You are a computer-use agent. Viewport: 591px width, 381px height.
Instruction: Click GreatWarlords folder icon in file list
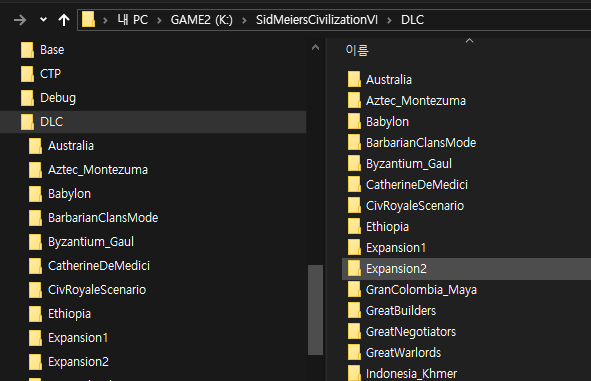point(354,353)
